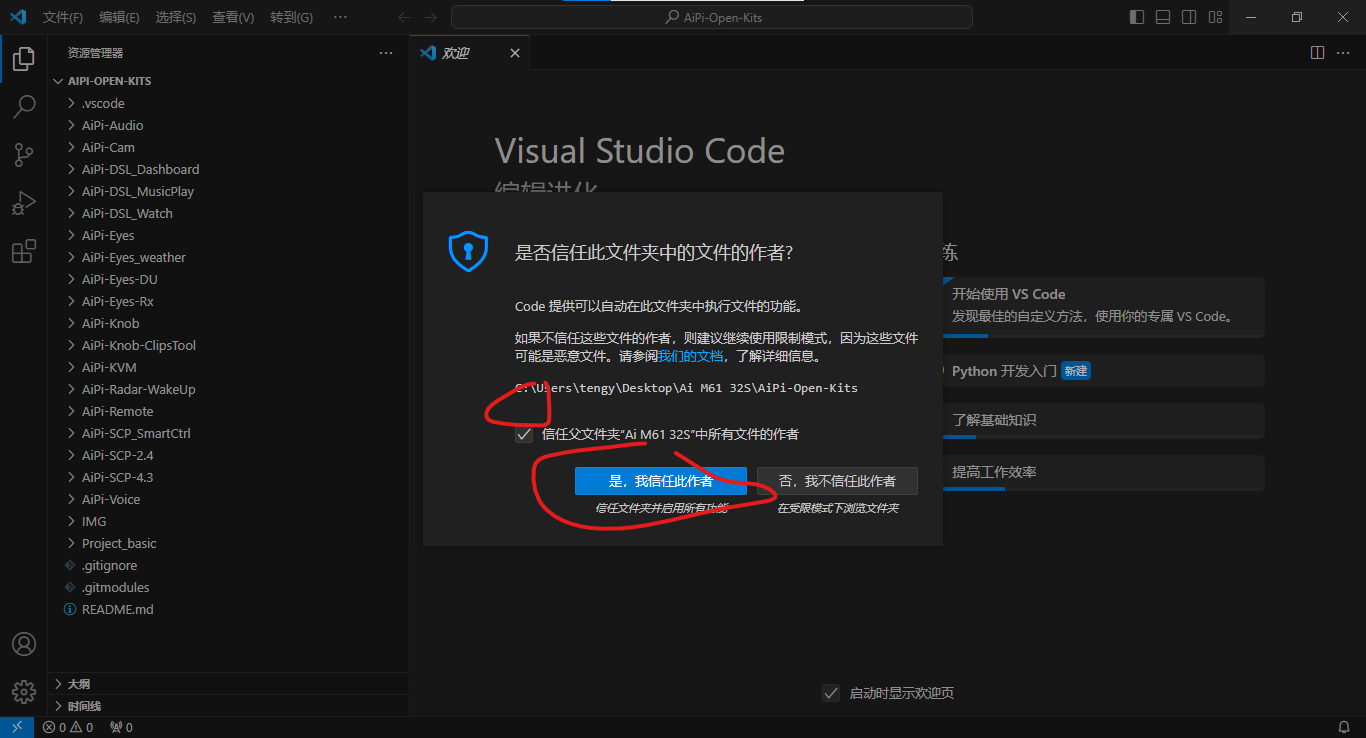Image resolution: width=1366 pixels, height=738 pixels.
Task: Expand the AiPi-KVM folder
Action: 228,367
